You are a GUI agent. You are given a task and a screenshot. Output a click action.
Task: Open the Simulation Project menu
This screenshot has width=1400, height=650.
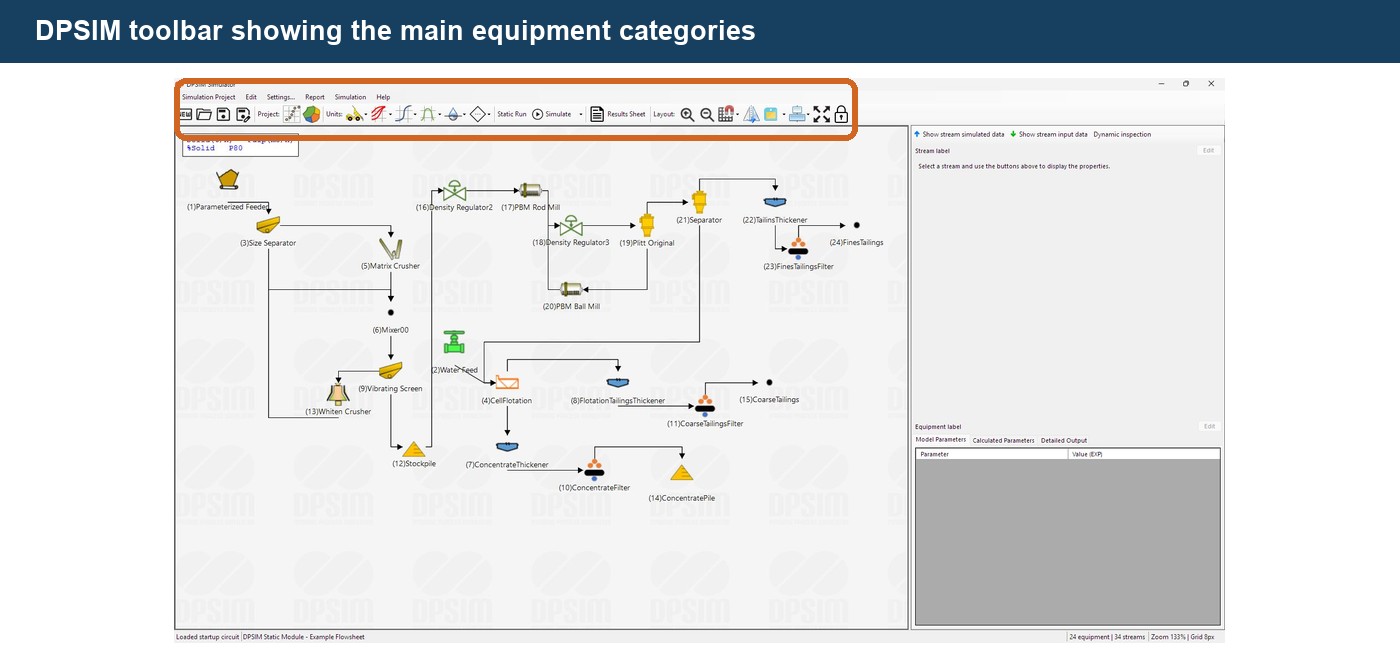(209, 97)
